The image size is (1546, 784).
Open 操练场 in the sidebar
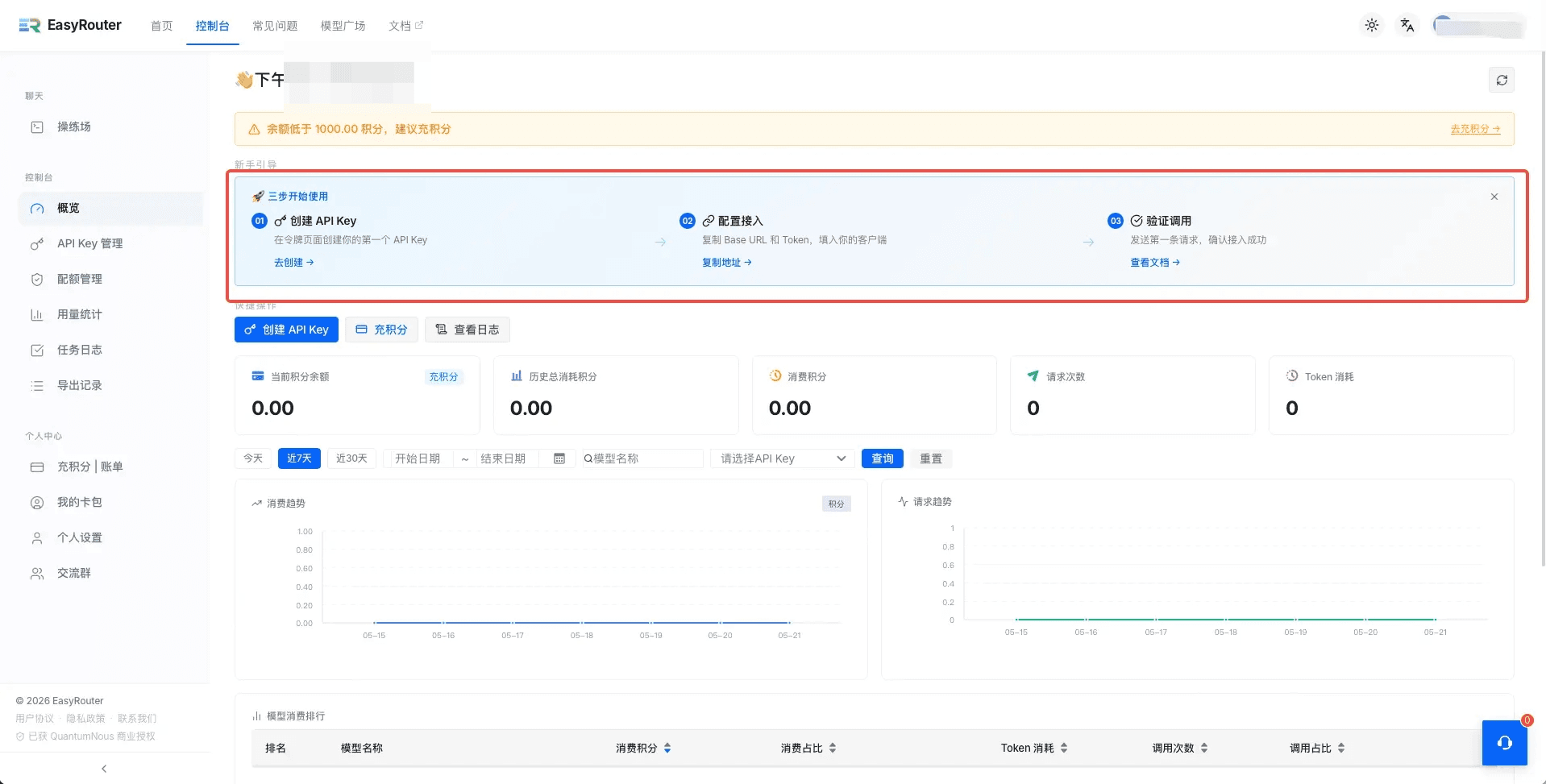pyautogui.click(x=110, y=127)
